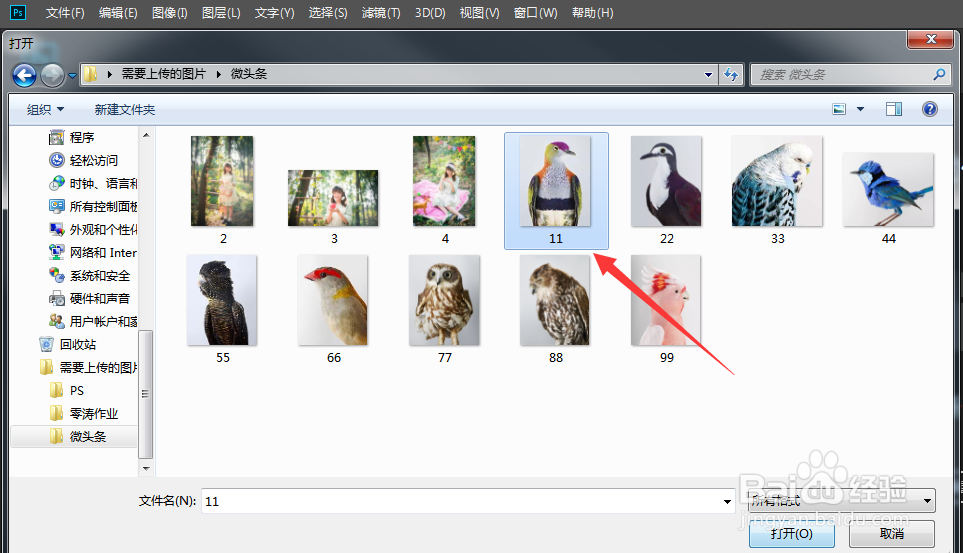Open the 帮助(H) menu
Screen dimensions: 963x553
pos(593,12)
